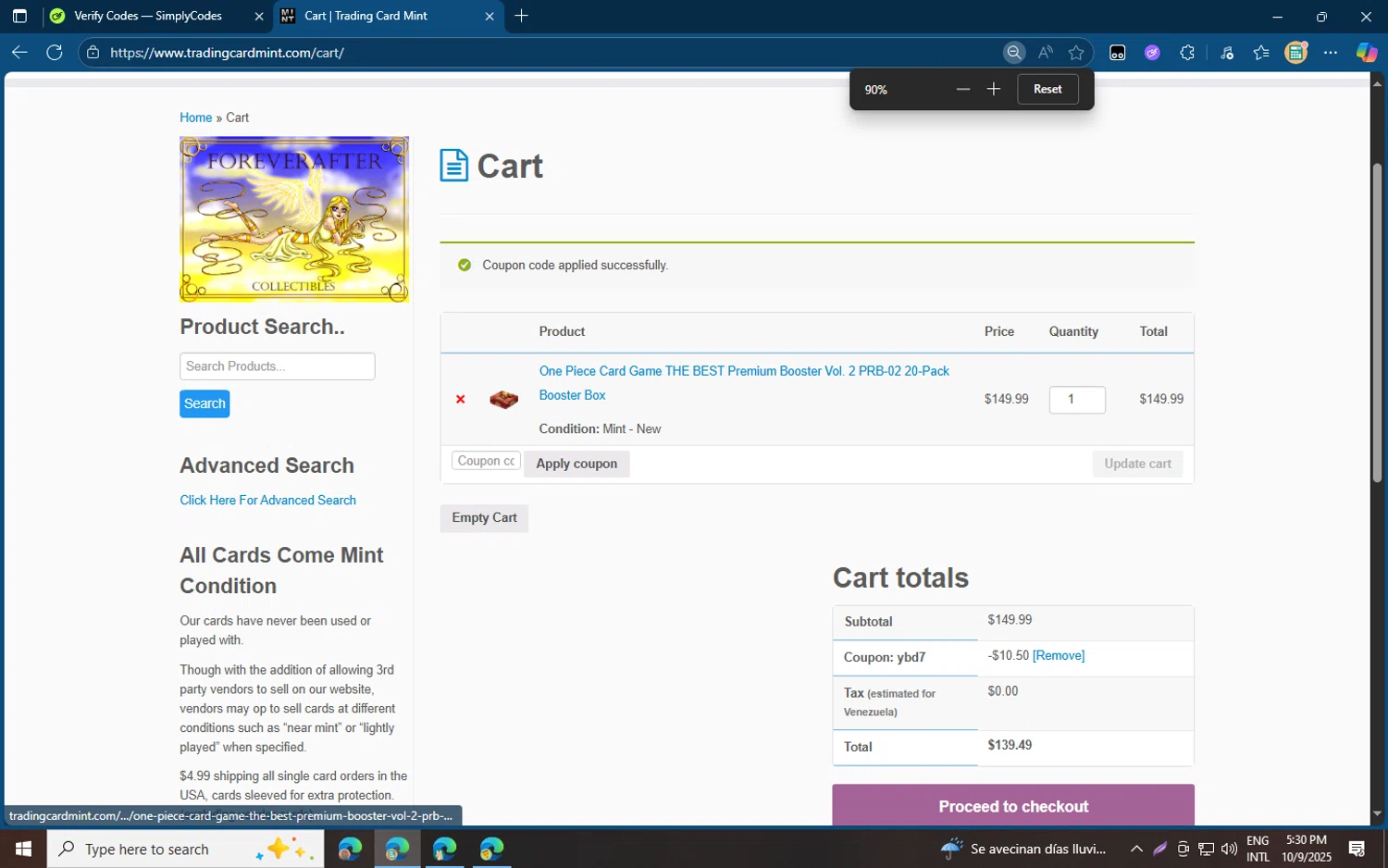Remove the One Piece booster item with red X
The width and height of the screenshot is (1388, 868).
pyautogui.click(x=460, y=400)
